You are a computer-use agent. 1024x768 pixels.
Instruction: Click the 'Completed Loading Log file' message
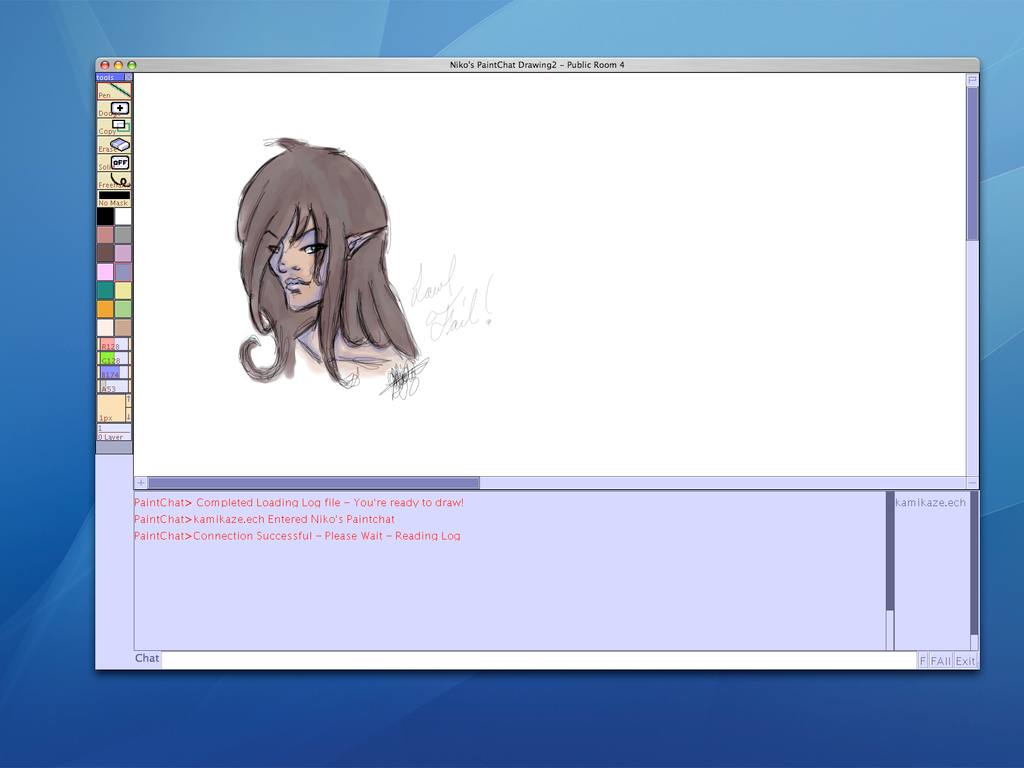(x=298, y=502)
